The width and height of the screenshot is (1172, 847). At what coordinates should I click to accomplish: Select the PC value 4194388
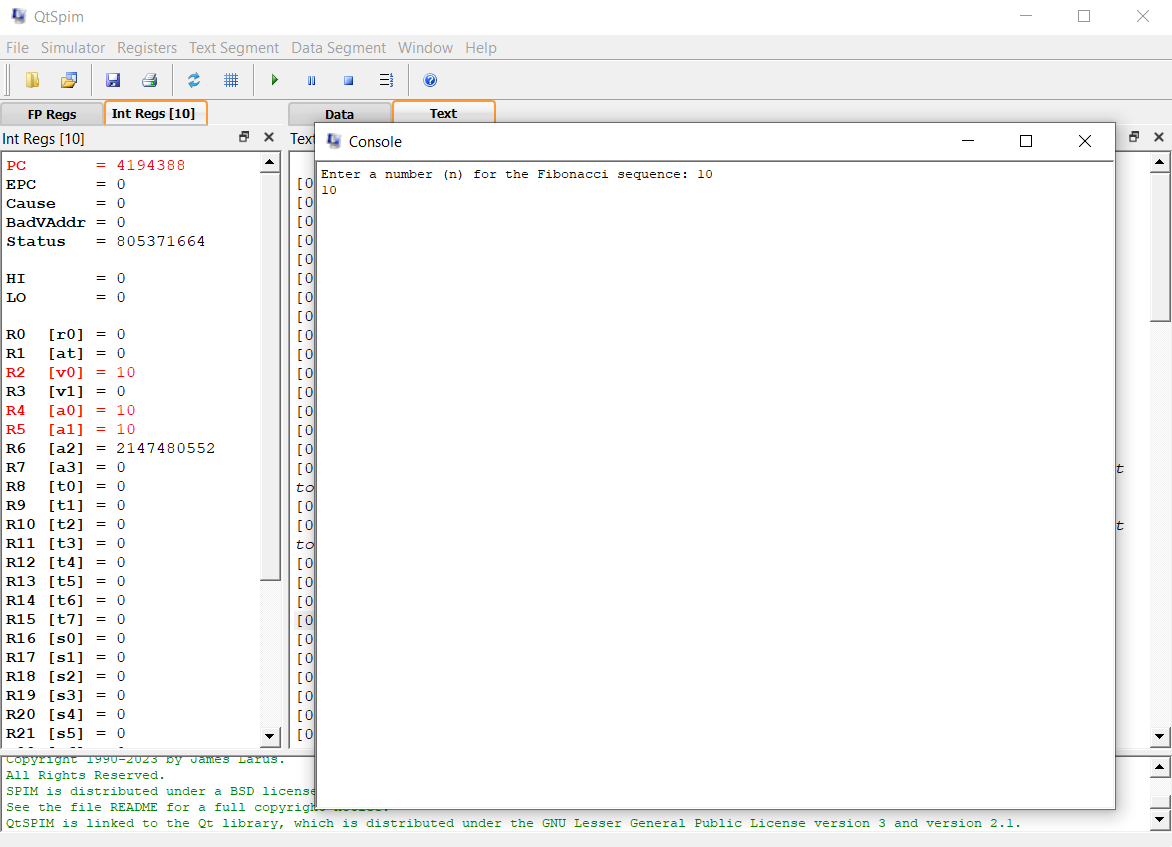pyautogui.click(x=150, y=165)
